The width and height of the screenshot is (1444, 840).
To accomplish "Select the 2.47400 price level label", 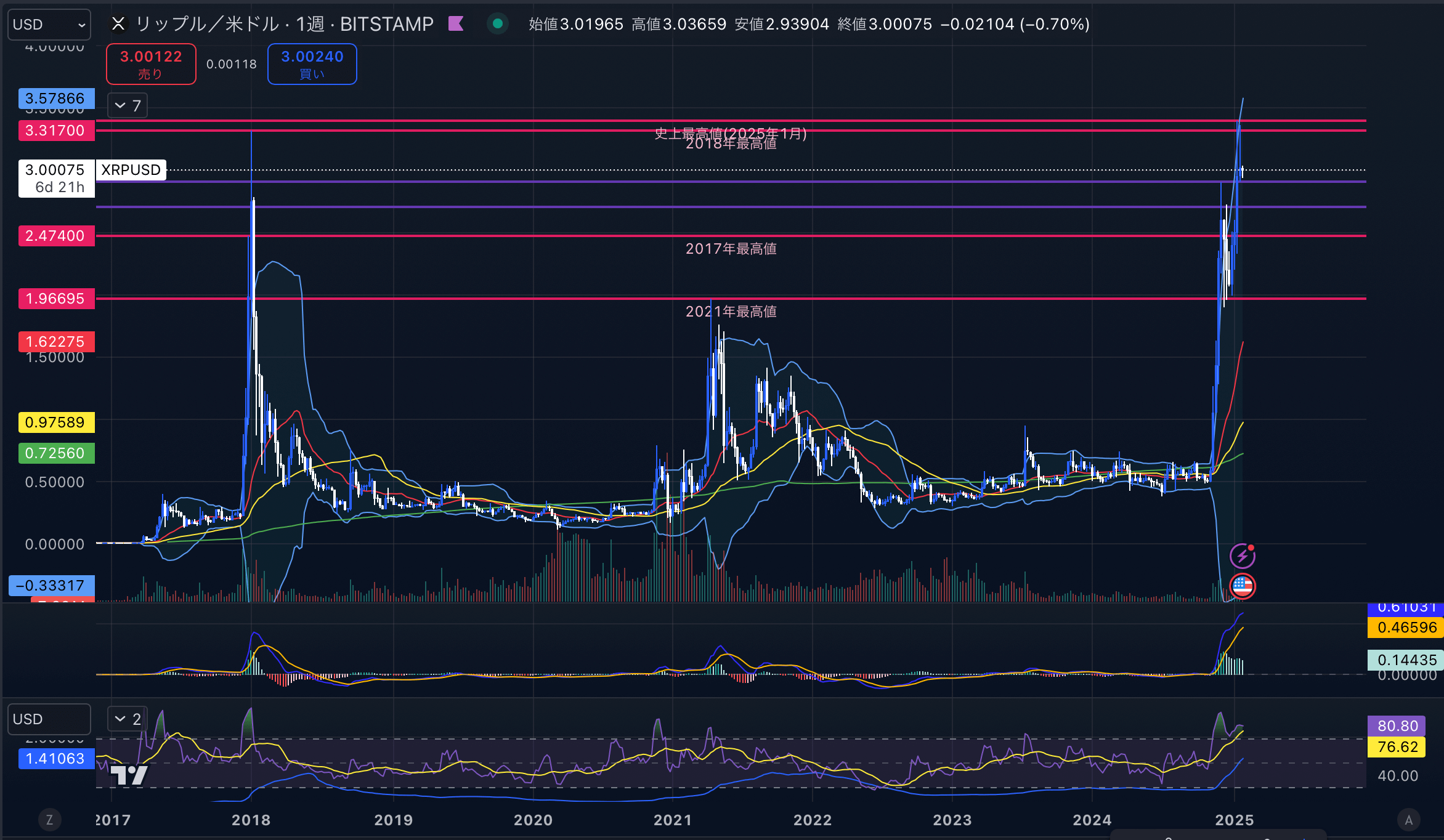I will click(57, 236).
